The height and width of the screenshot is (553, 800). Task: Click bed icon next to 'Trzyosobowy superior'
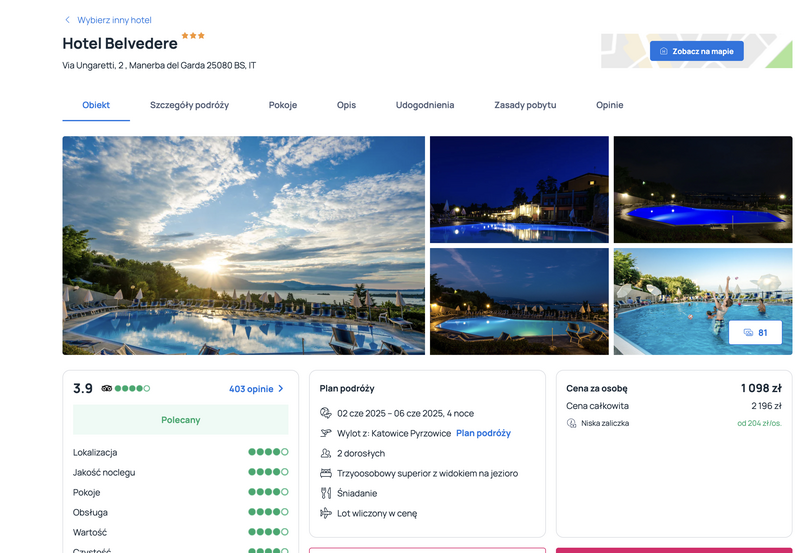(x=326, y=473)
